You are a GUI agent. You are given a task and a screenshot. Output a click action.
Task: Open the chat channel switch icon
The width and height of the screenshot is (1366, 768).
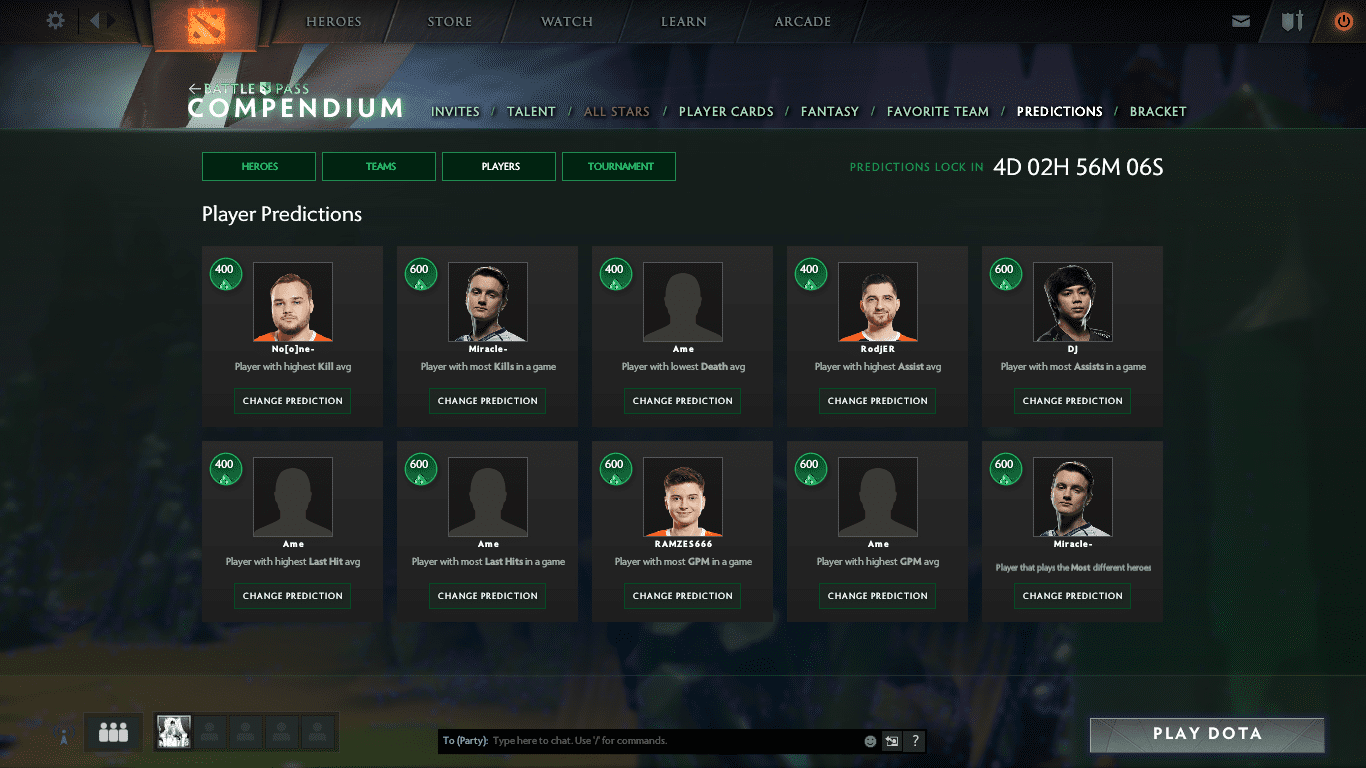[892, 741]
